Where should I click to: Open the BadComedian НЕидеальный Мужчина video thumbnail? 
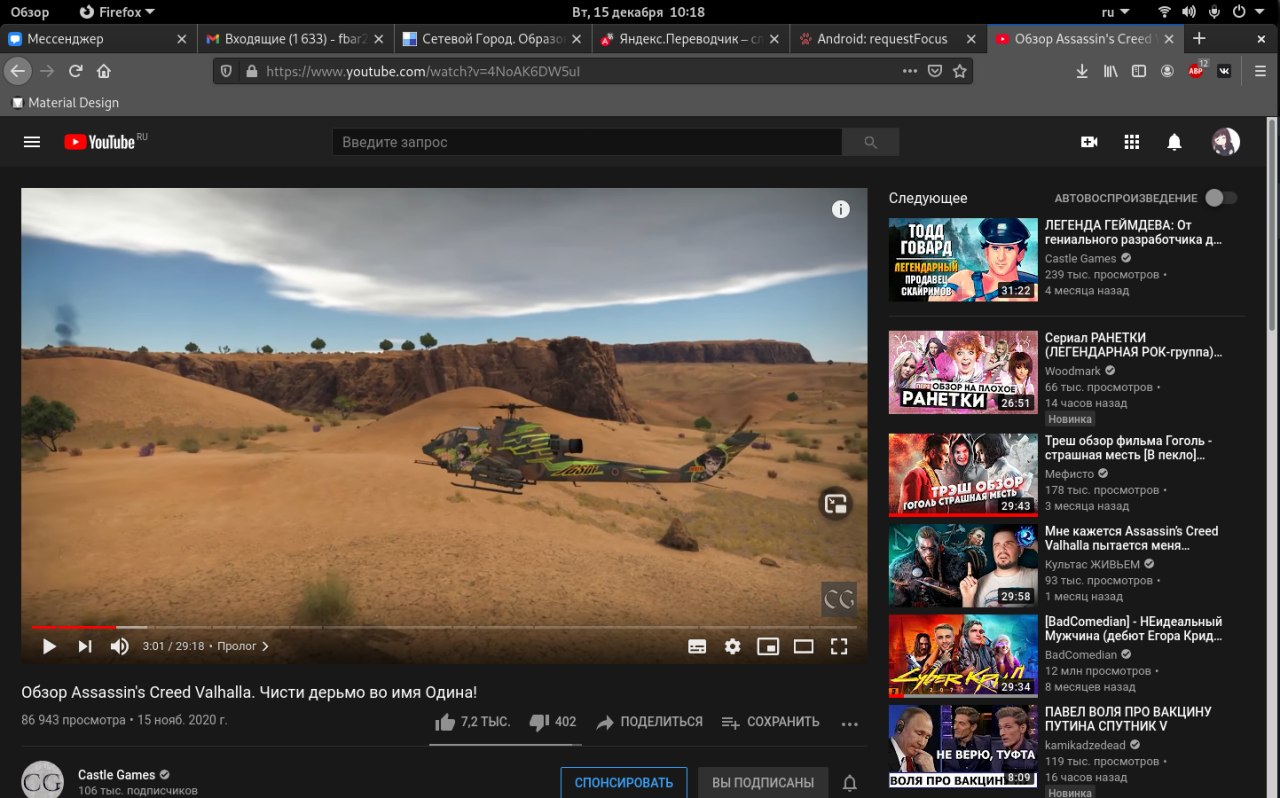tap(963, 656)
